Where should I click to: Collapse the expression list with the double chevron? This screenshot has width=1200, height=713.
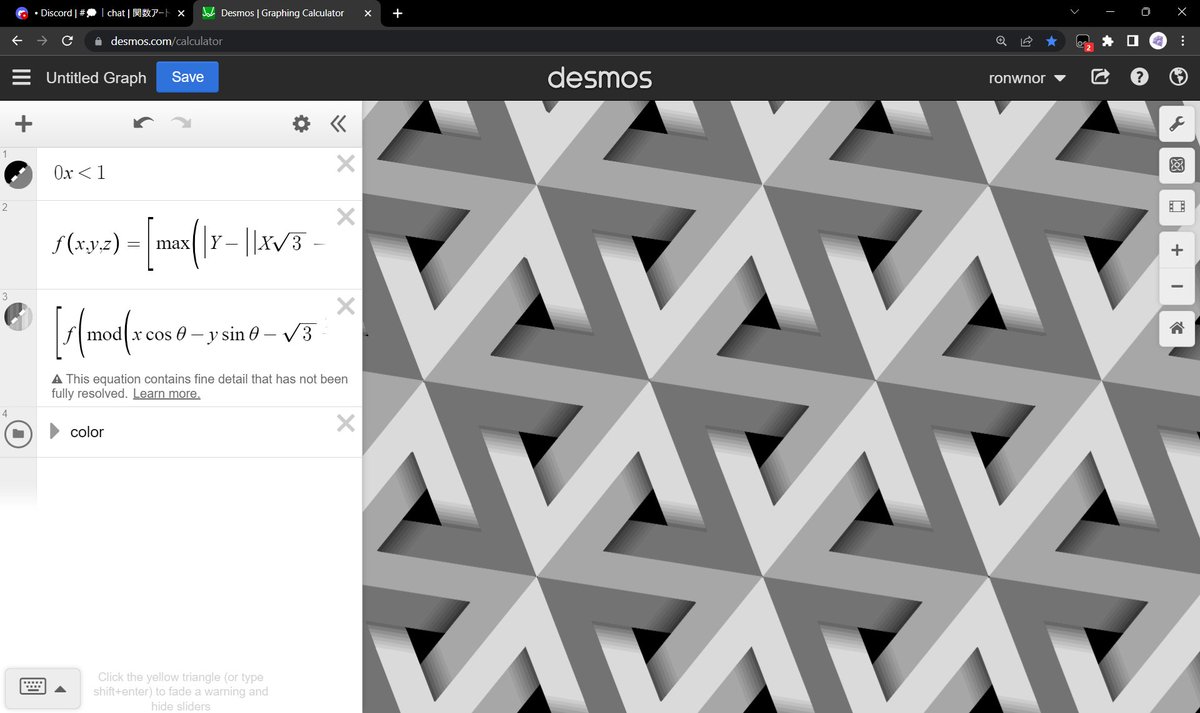[338, 124]
